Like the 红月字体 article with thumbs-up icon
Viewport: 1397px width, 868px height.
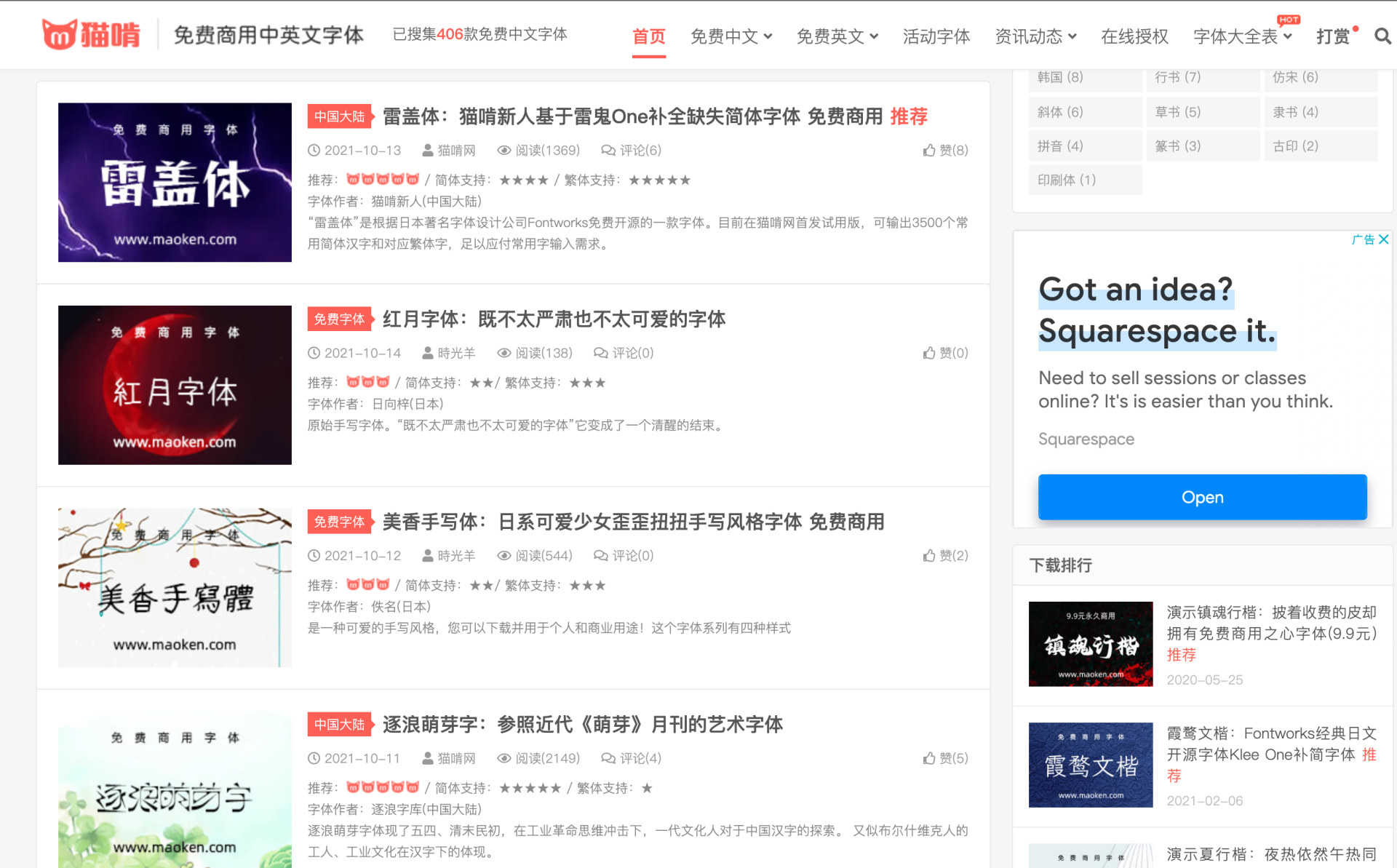[x=929, y=353]
